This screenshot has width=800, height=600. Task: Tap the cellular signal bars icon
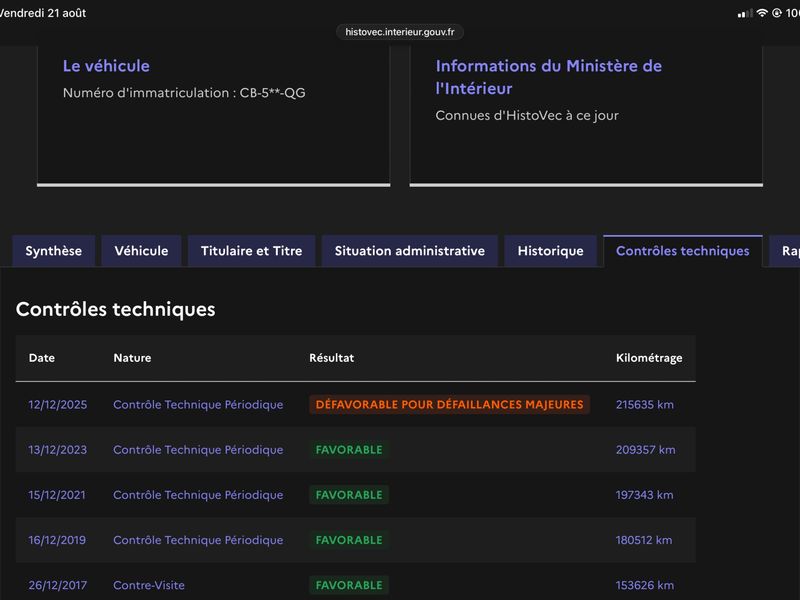(745, 13)
